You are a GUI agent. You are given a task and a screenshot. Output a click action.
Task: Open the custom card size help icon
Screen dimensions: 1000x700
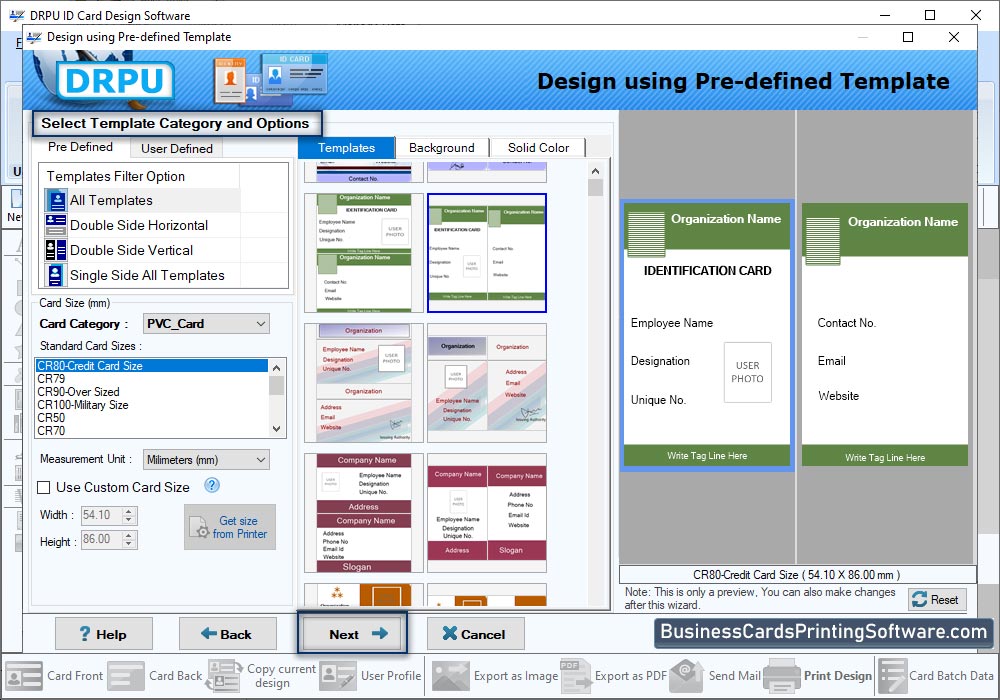click(212, 486)
